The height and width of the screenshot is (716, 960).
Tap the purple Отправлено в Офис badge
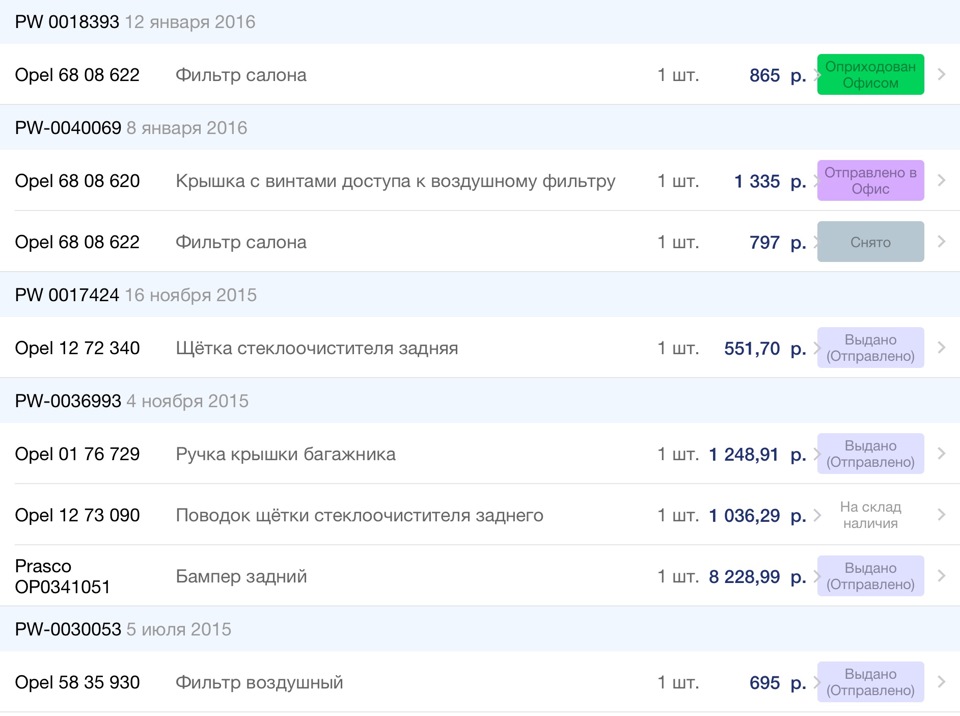pos(870,181)
